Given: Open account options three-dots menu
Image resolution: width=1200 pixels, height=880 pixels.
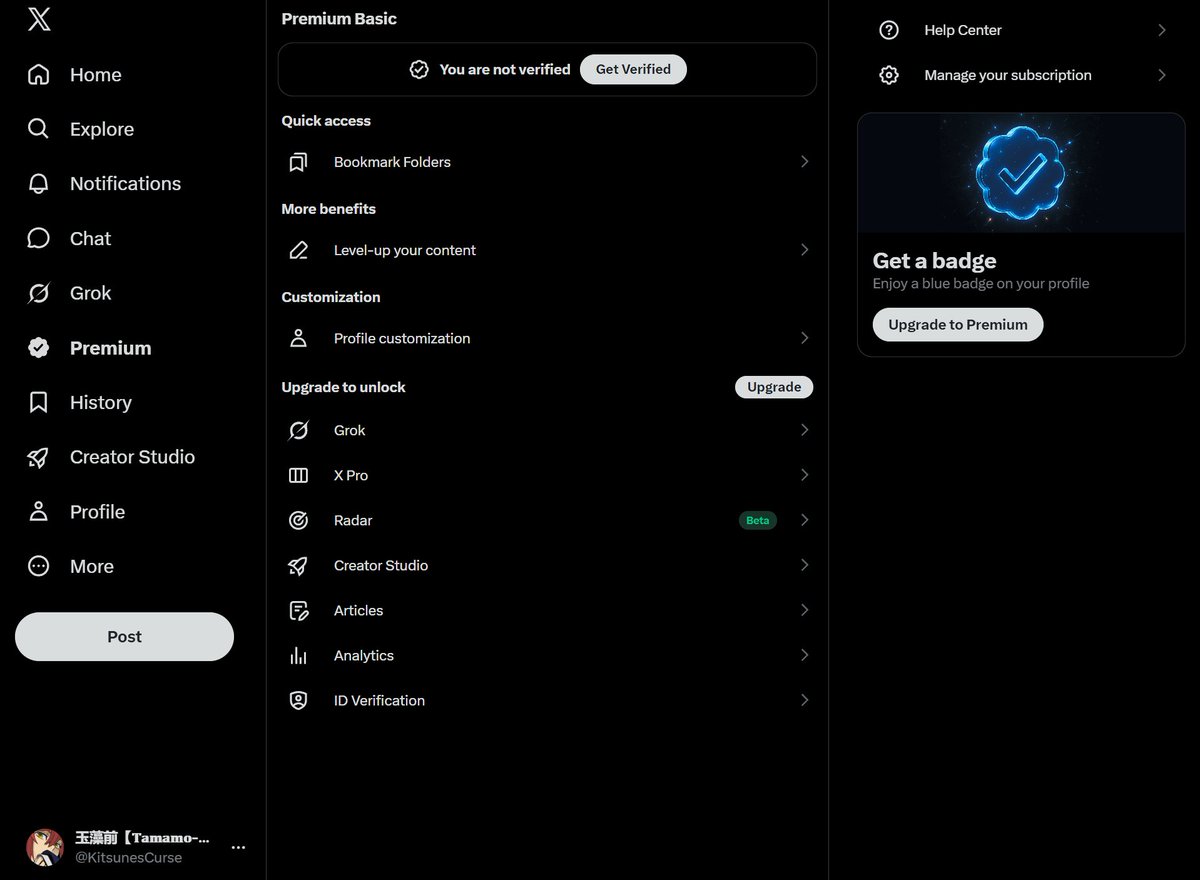Looking at the screenshot, I should (238, 847).
